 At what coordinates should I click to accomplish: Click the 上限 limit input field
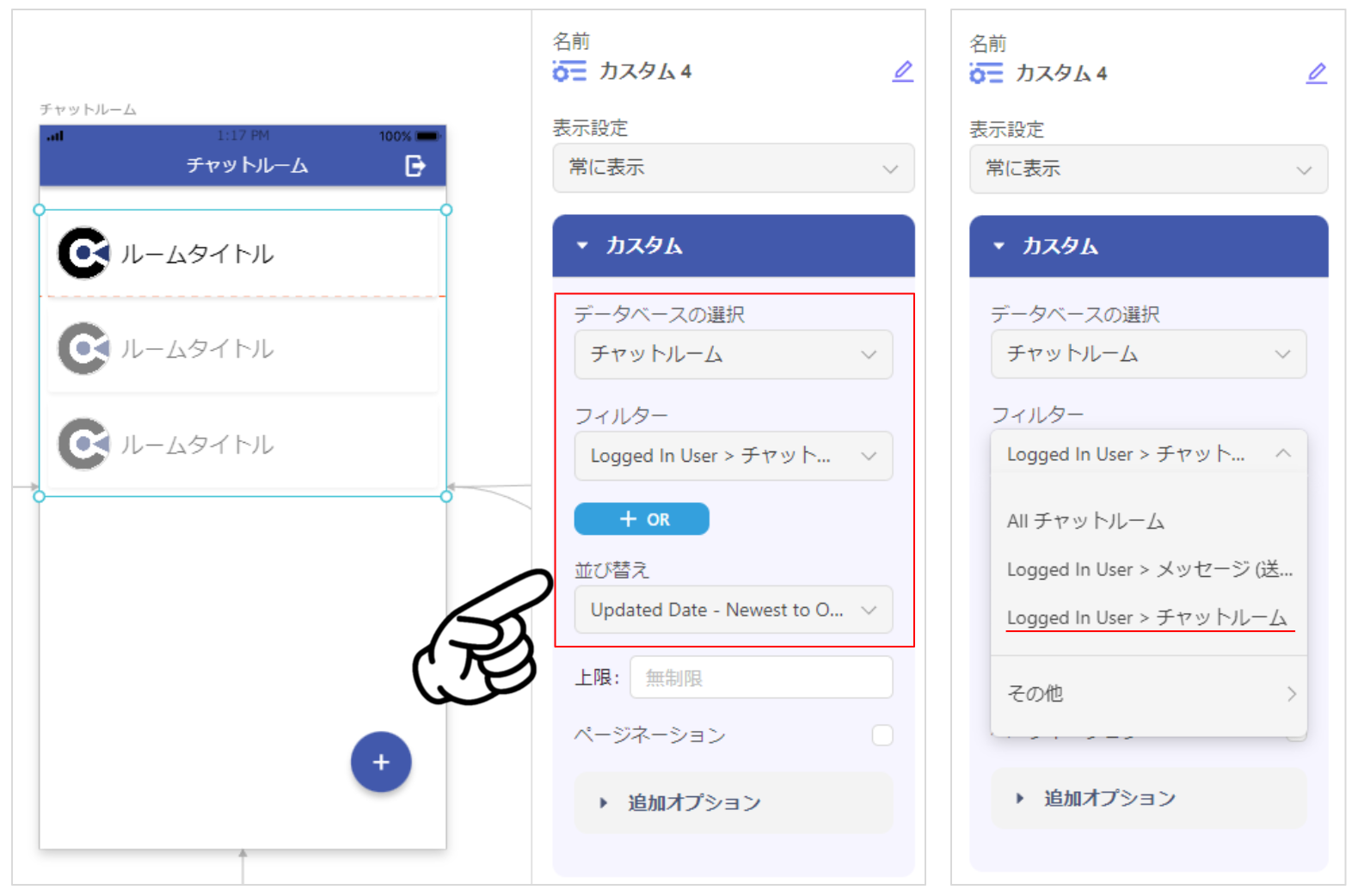[x=761, y=678]
